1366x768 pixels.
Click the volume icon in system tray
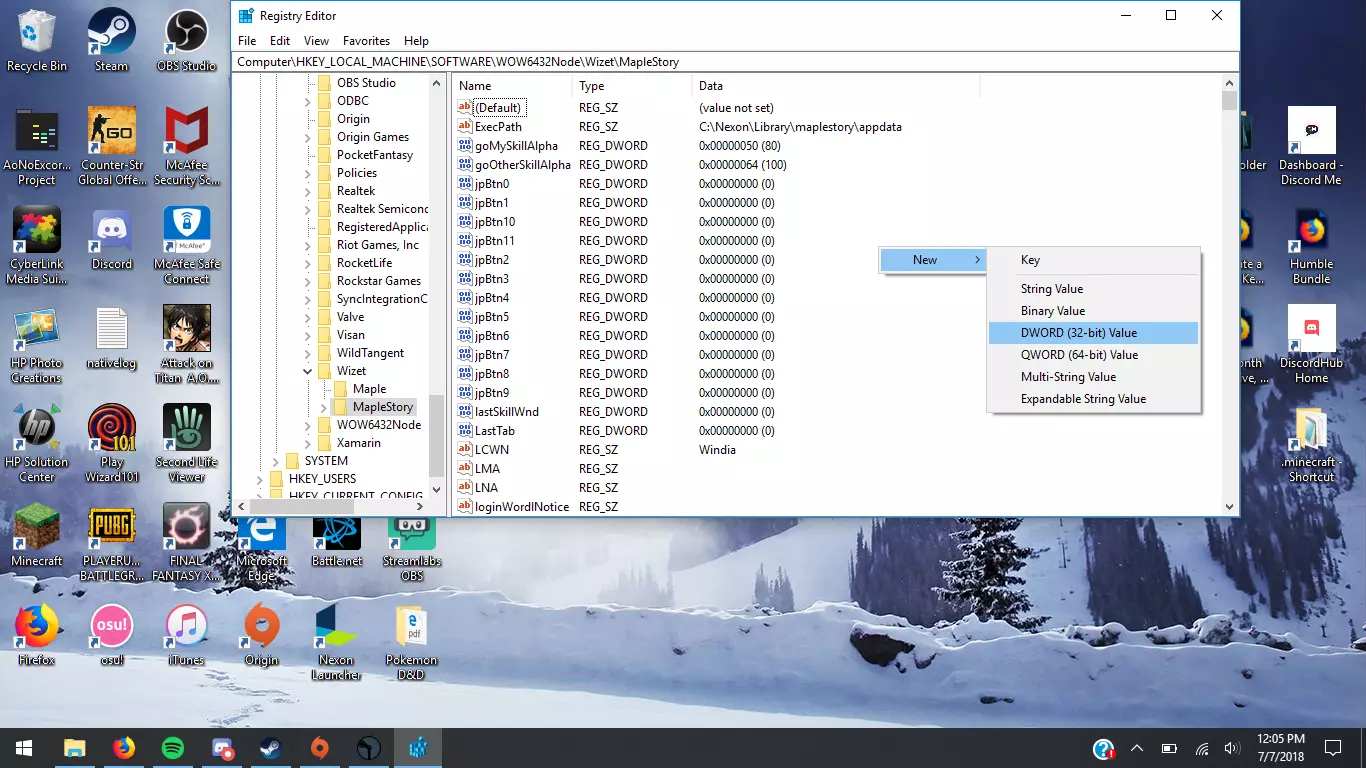(x=1232, y=748)
